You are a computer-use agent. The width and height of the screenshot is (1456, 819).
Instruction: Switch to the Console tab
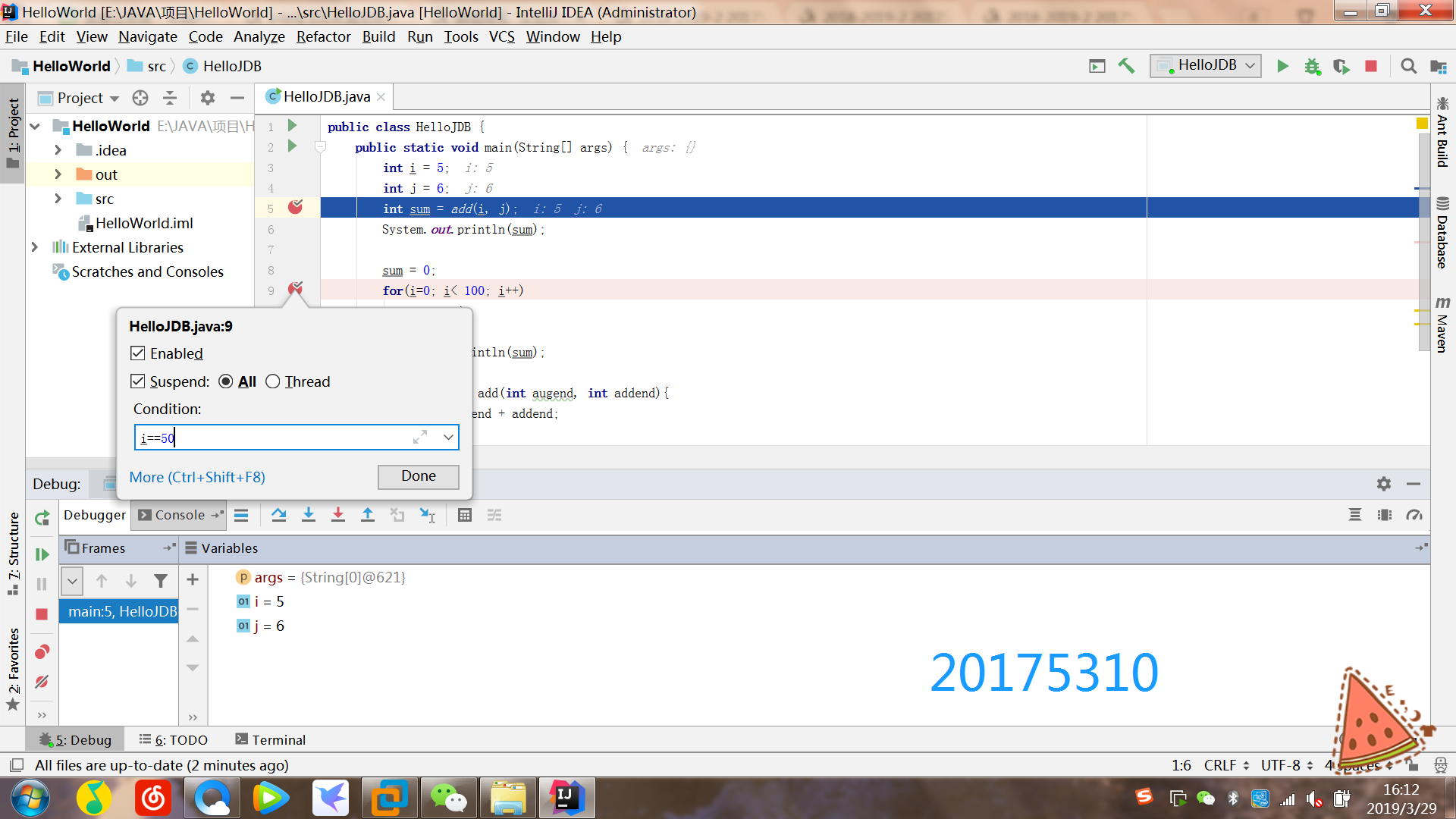pyautogui.click(x=178, y=515)
